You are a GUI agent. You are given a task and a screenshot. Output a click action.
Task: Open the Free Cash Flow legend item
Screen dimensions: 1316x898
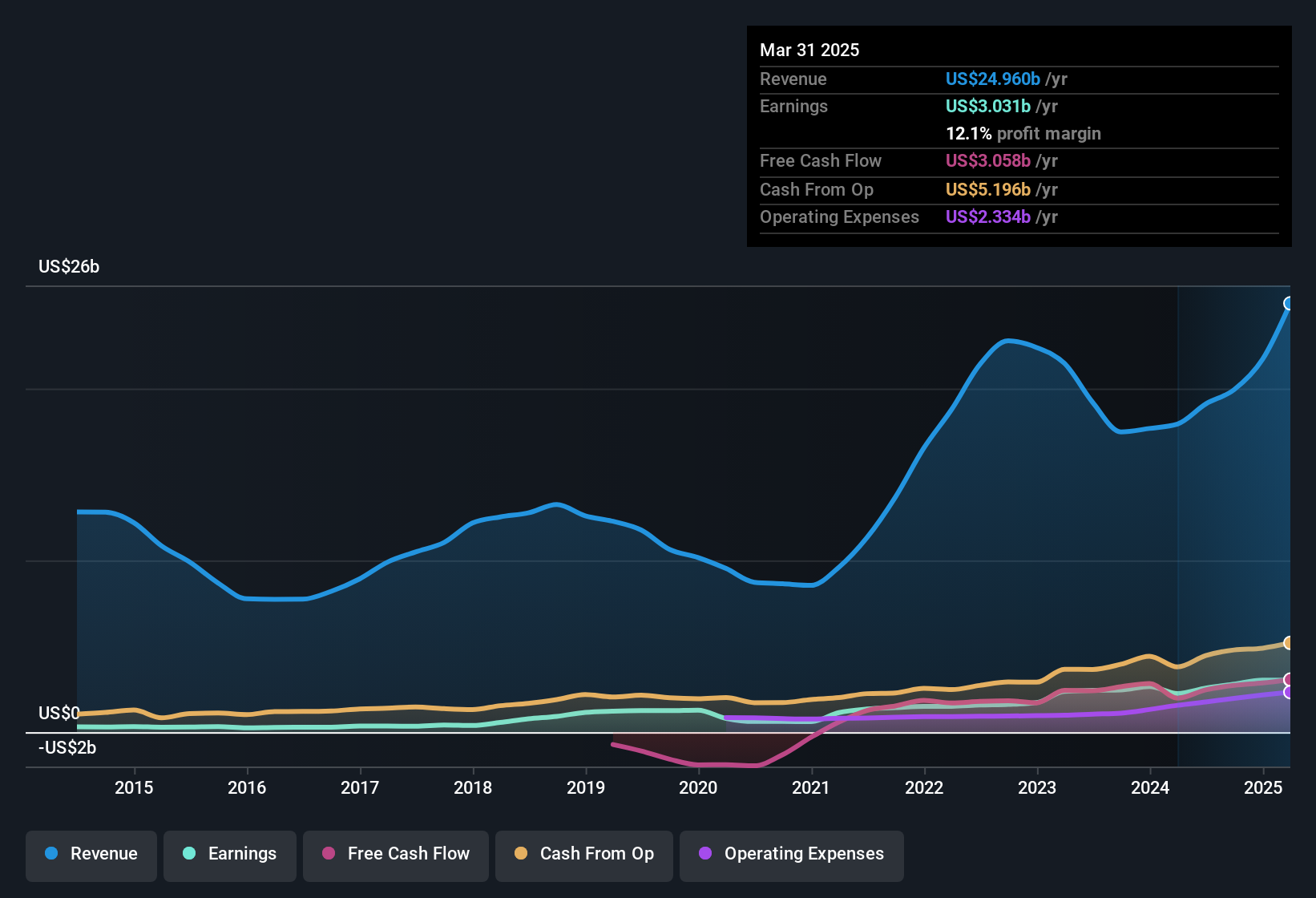tap(395, 854)
